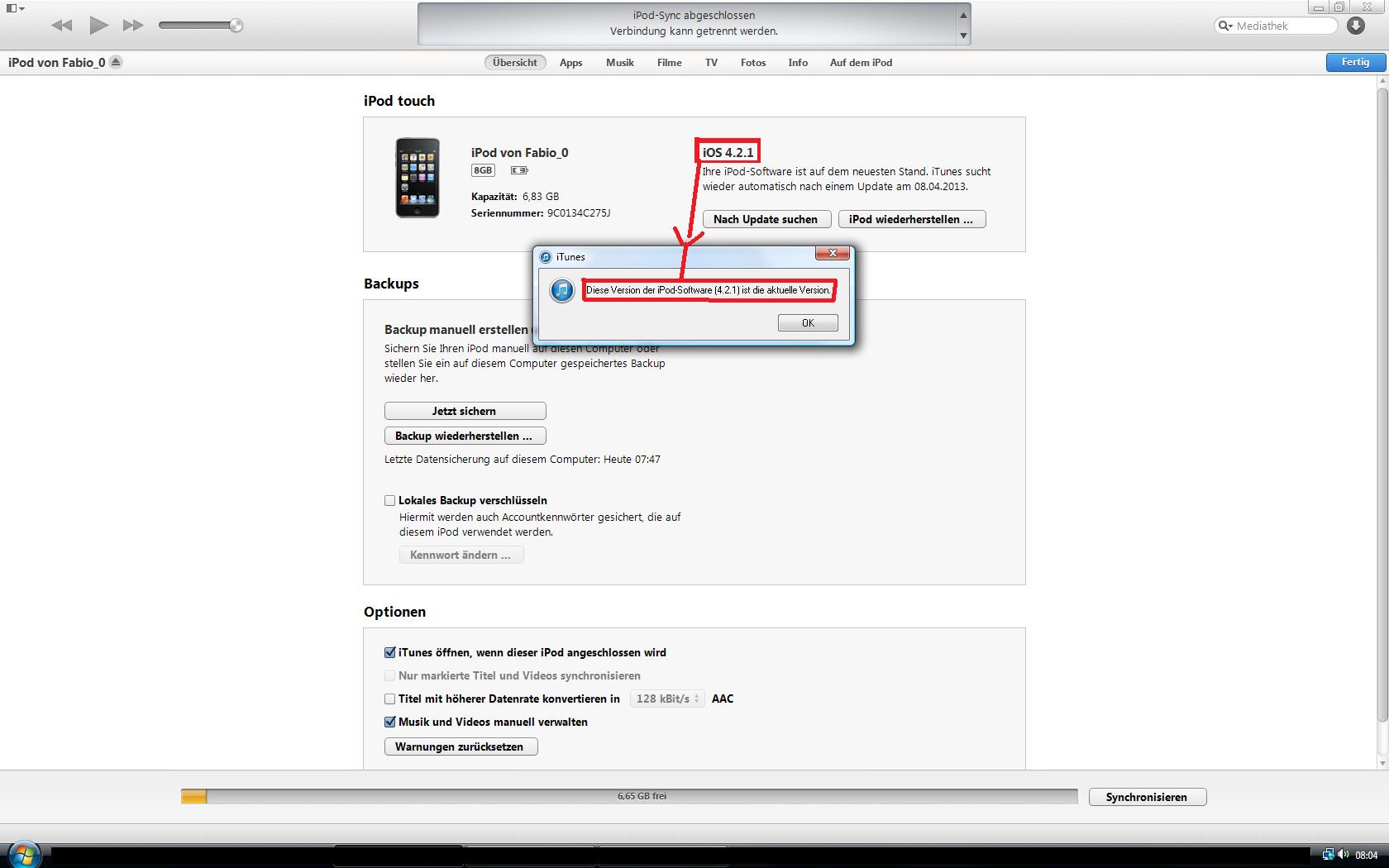Click the vertical scrollbar down arrow
The width and height of the screenshot is (1389, 868).
[x=1382, y=762]
